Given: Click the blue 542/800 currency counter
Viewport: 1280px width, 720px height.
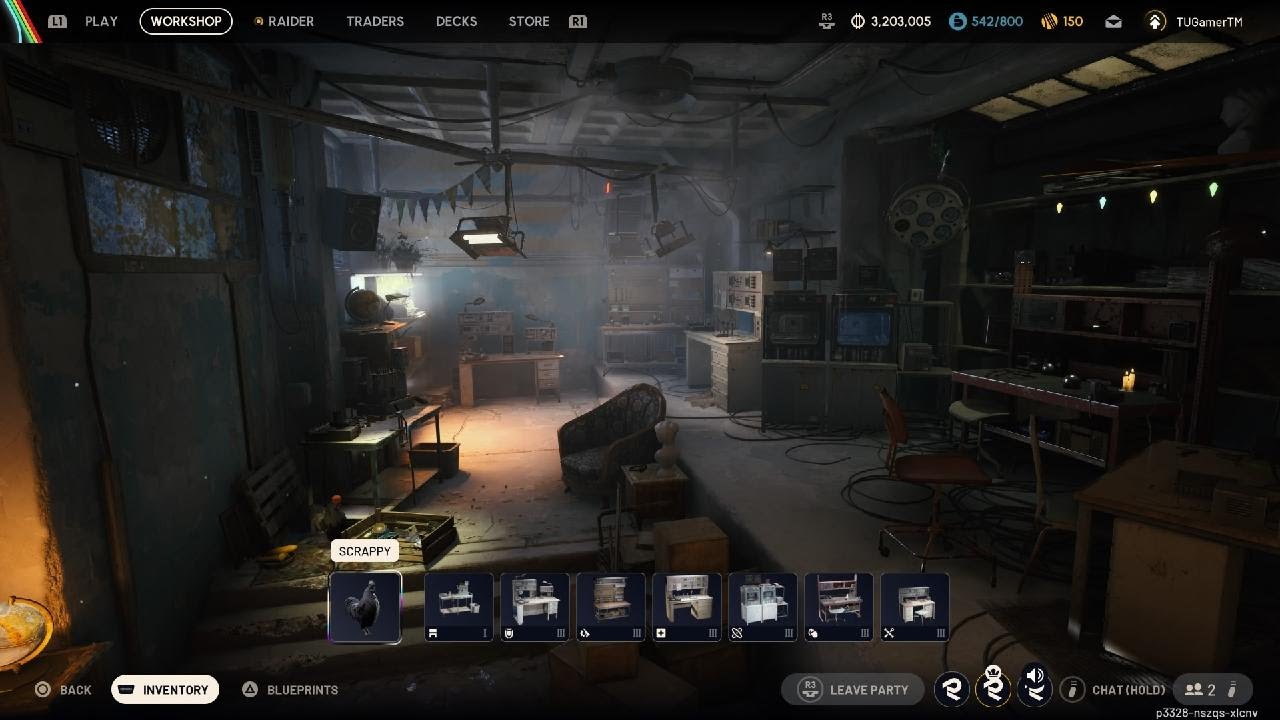Looking at the screenshot, I should click(986, 21).
